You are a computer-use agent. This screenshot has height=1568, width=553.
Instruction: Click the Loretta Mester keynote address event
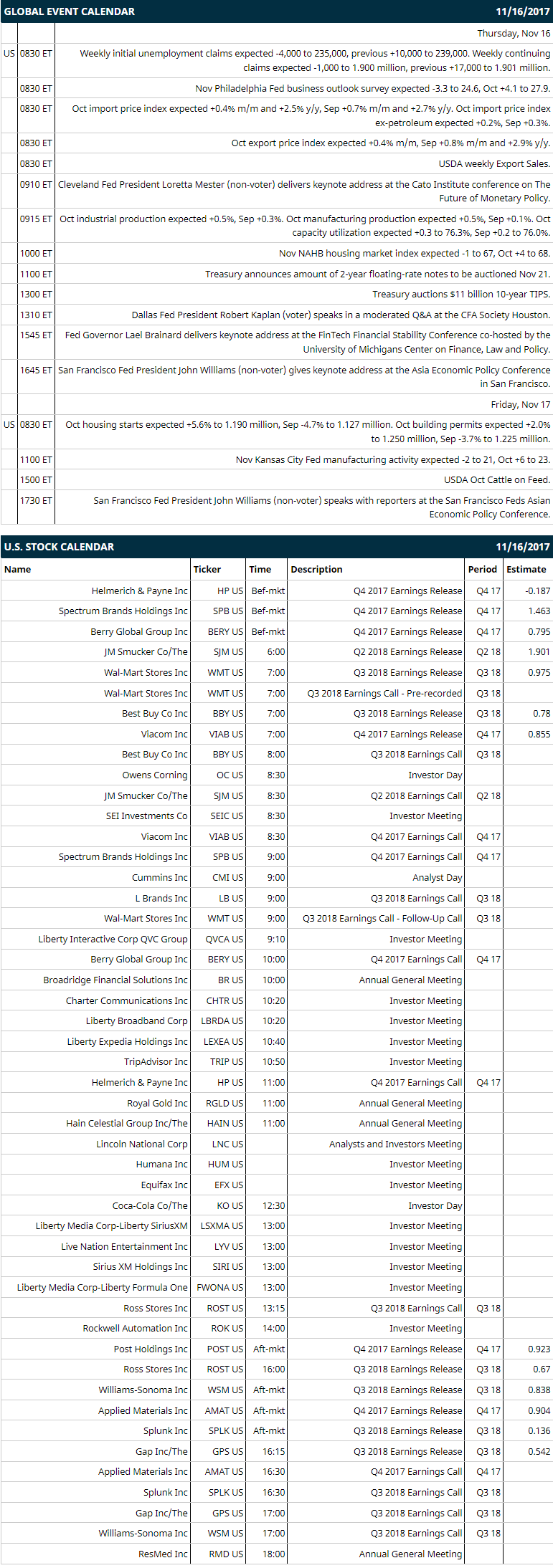click(304, 191)
